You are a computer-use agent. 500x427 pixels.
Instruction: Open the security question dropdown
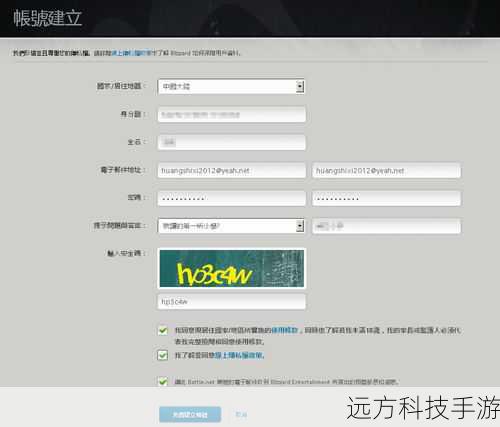click(x=231, y=226)
